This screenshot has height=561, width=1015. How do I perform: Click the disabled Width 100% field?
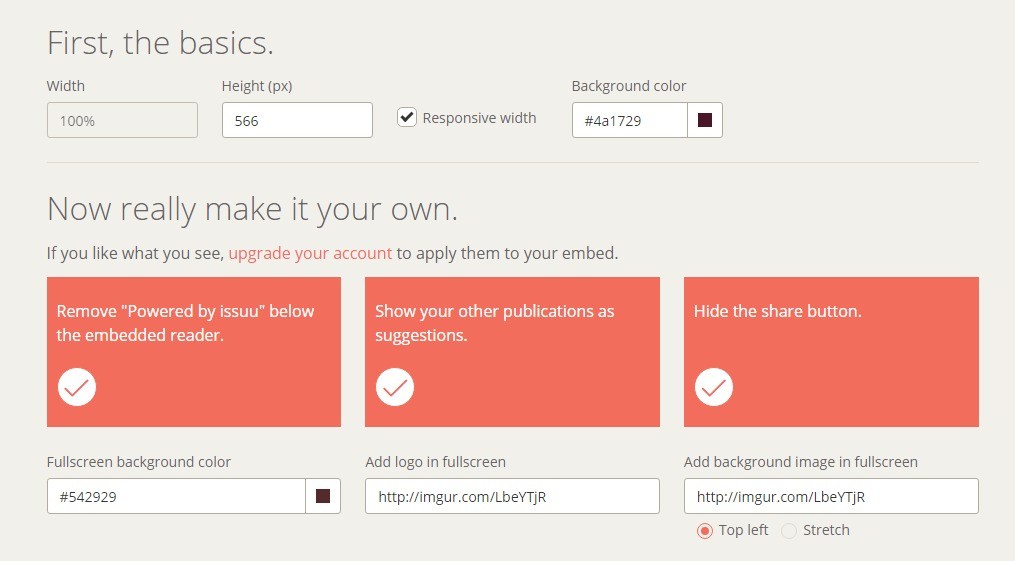click(122, 120)
